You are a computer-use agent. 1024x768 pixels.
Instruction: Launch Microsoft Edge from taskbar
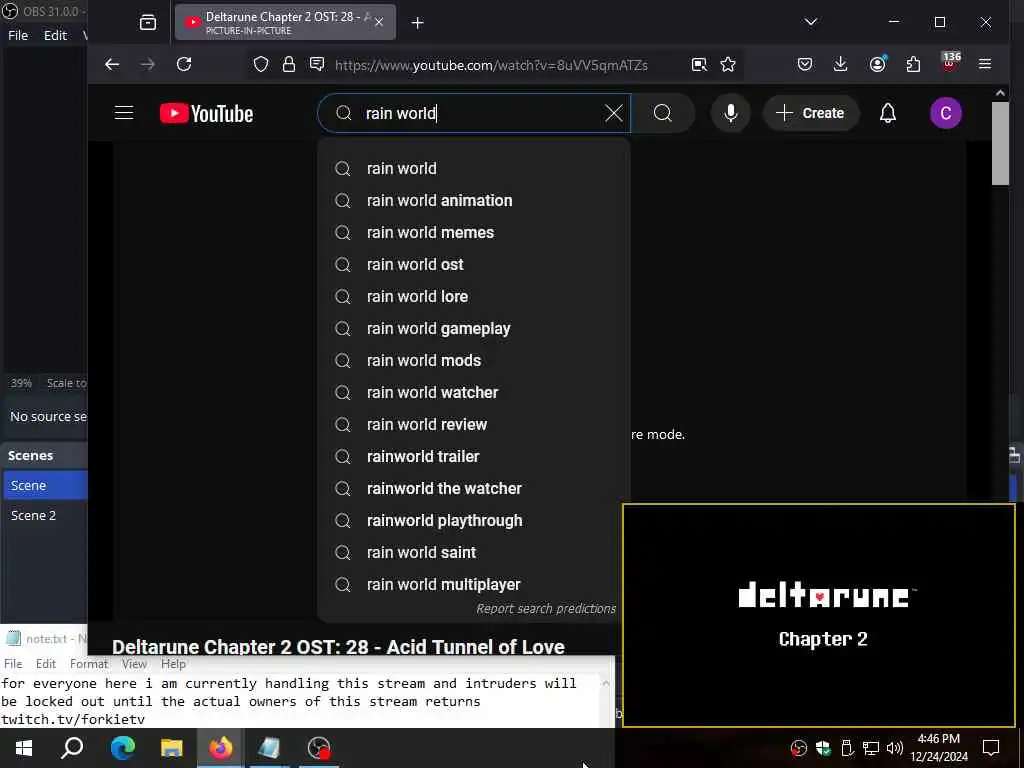pyautogui.click(x=122, y=748)
